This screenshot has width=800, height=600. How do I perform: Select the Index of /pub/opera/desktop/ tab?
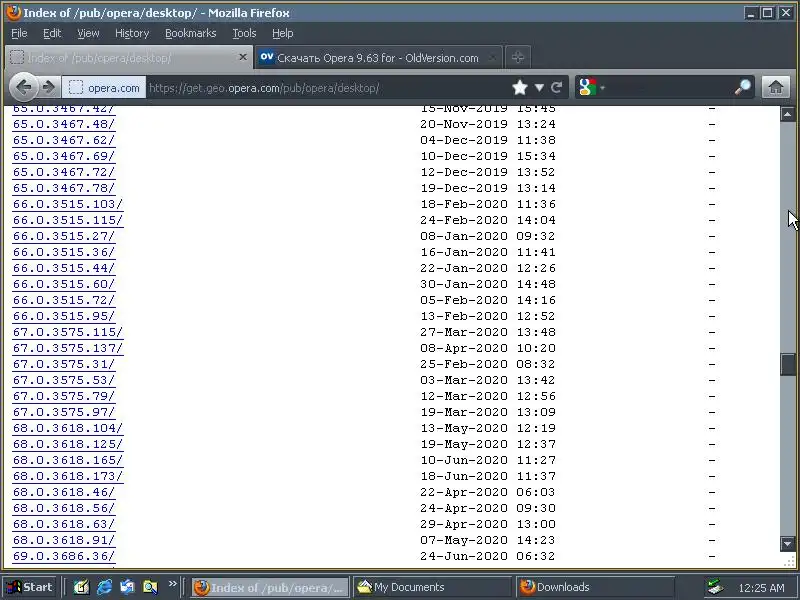coord(129,58)
